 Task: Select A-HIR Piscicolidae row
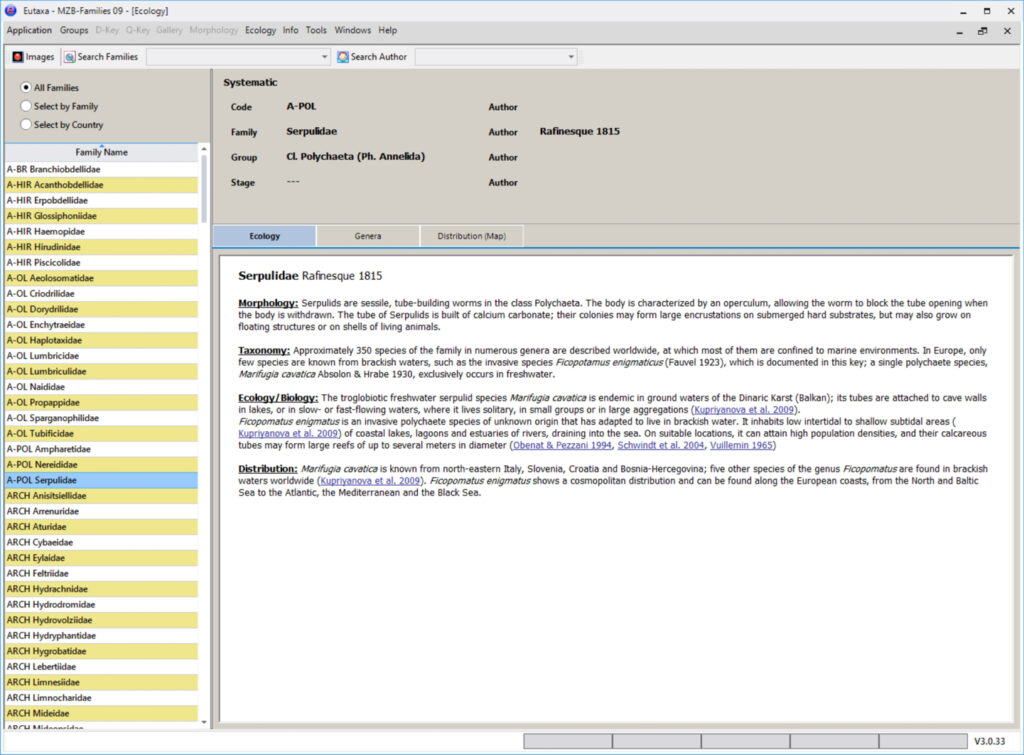tap(101, 263)
